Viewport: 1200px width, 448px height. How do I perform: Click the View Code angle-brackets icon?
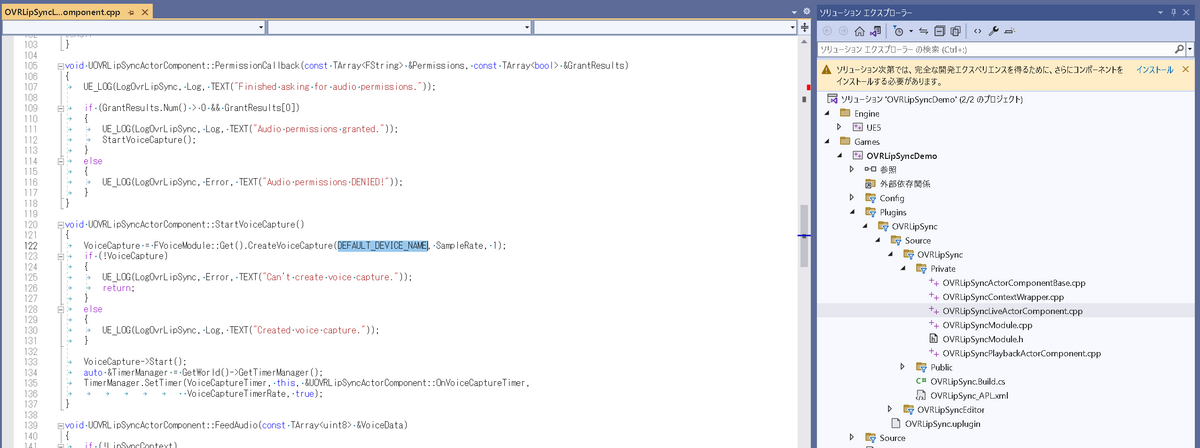pyautogui.click(x=977, y=30)
